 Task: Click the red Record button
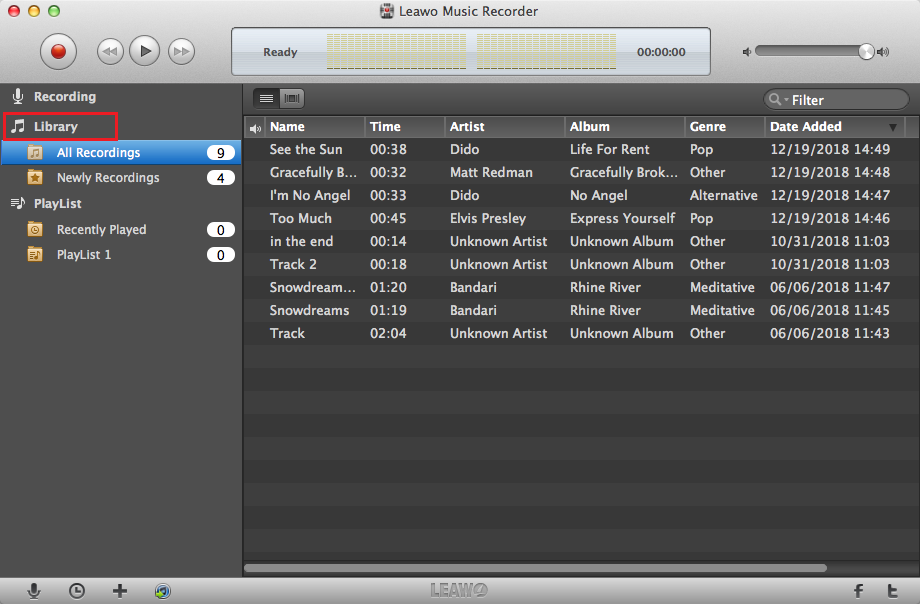[58, 50]
